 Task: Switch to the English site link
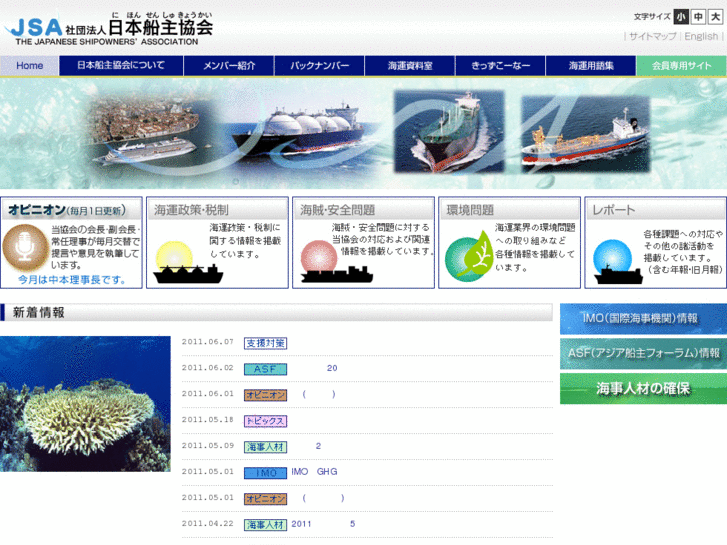click(x=701, y=36)
